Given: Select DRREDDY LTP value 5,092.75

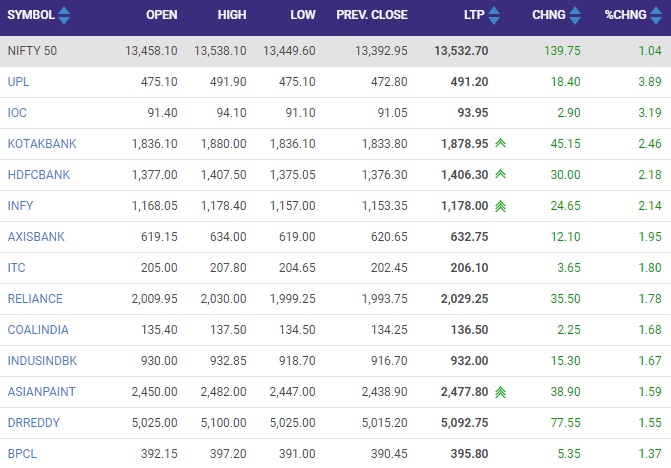Looking at the screenshot, I should [465, 423].
